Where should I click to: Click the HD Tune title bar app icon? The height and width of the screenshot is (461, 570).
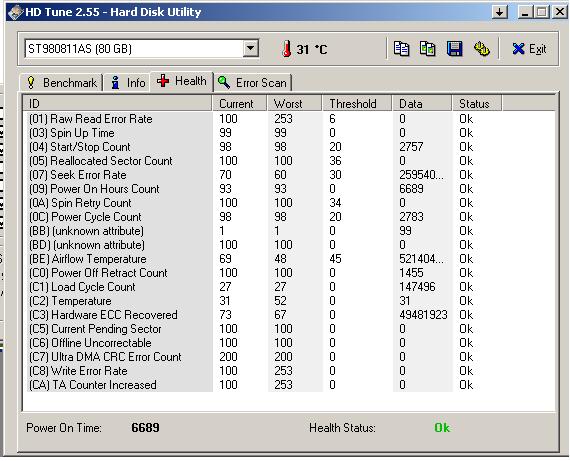pyautogui.click(x=15, y=12)
